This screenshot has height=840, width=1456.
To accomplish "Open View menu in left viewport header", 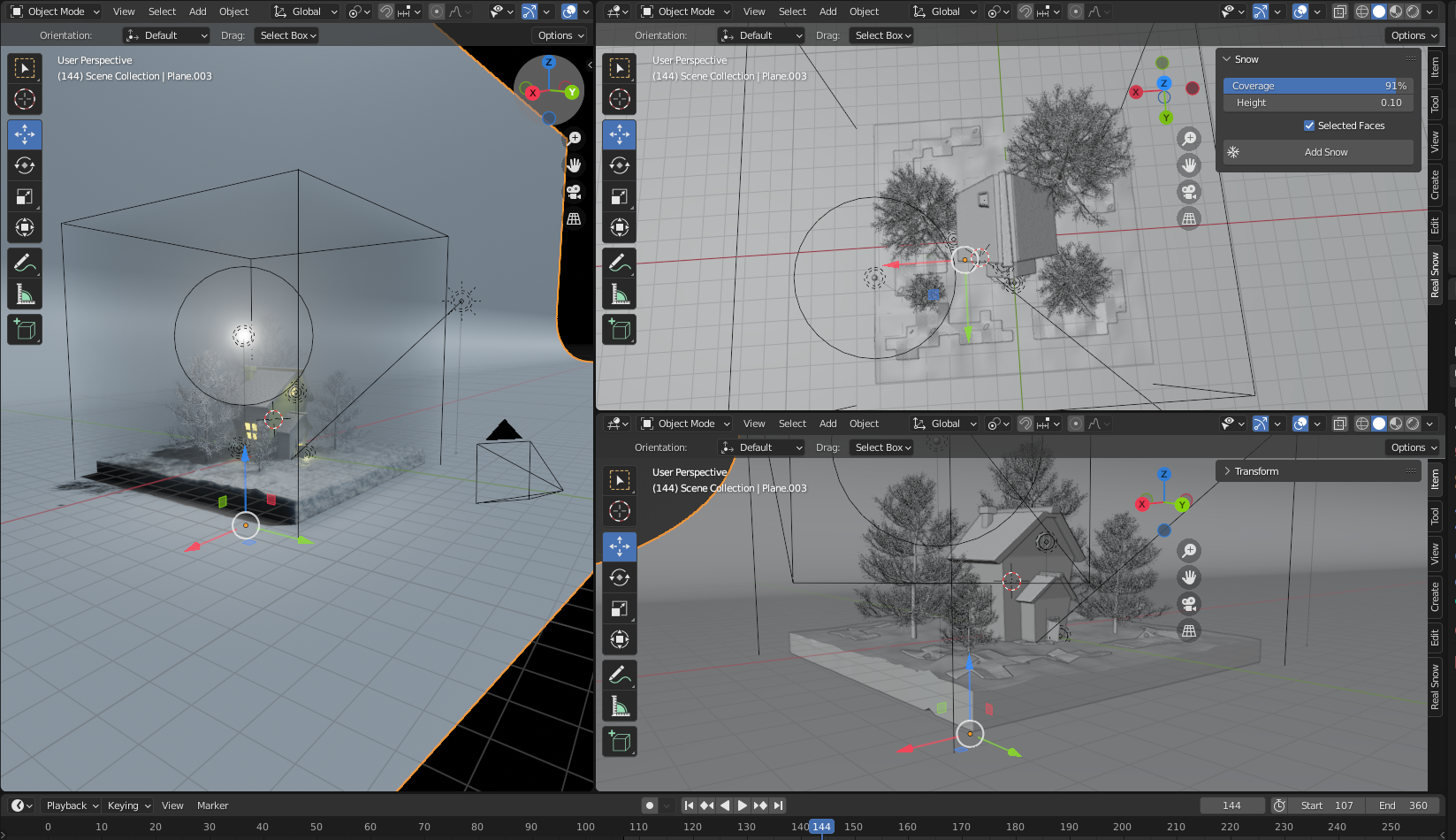I will [124, 11].
